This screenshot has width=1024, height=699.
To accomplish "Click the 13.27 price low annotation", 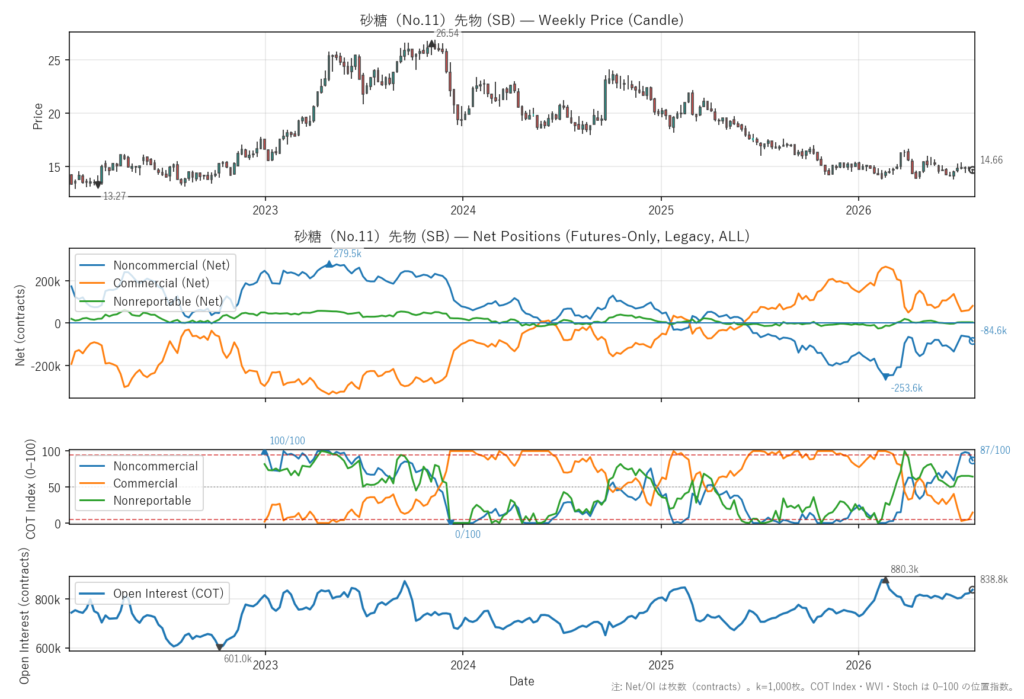I will point(114,196).
